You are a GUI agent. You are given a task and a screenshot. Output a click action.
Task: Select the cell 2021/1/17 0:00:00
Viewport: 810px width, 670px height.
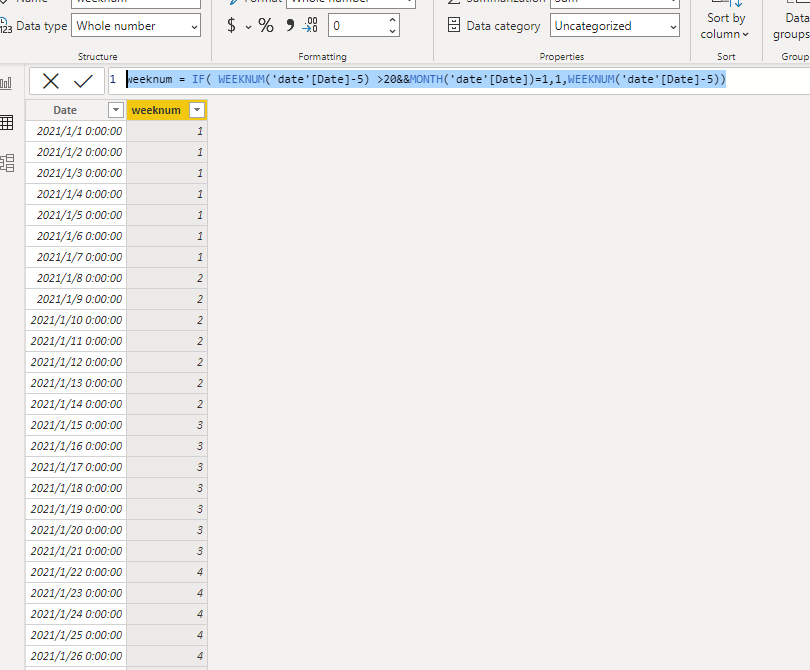[x=76, y=468]
